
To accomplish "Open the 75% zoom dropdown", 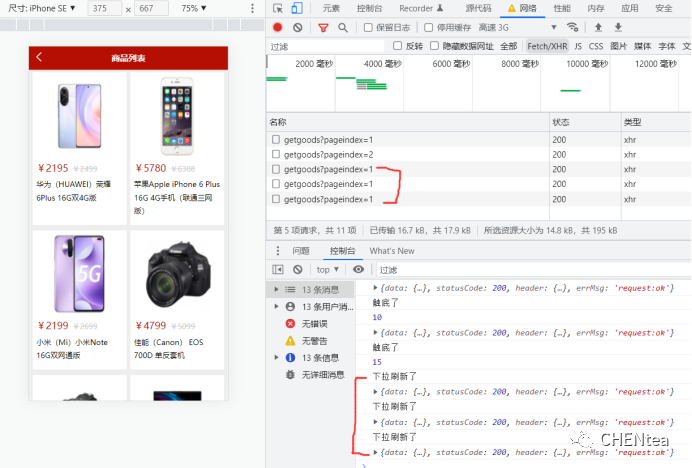I will tap(194, 8).
